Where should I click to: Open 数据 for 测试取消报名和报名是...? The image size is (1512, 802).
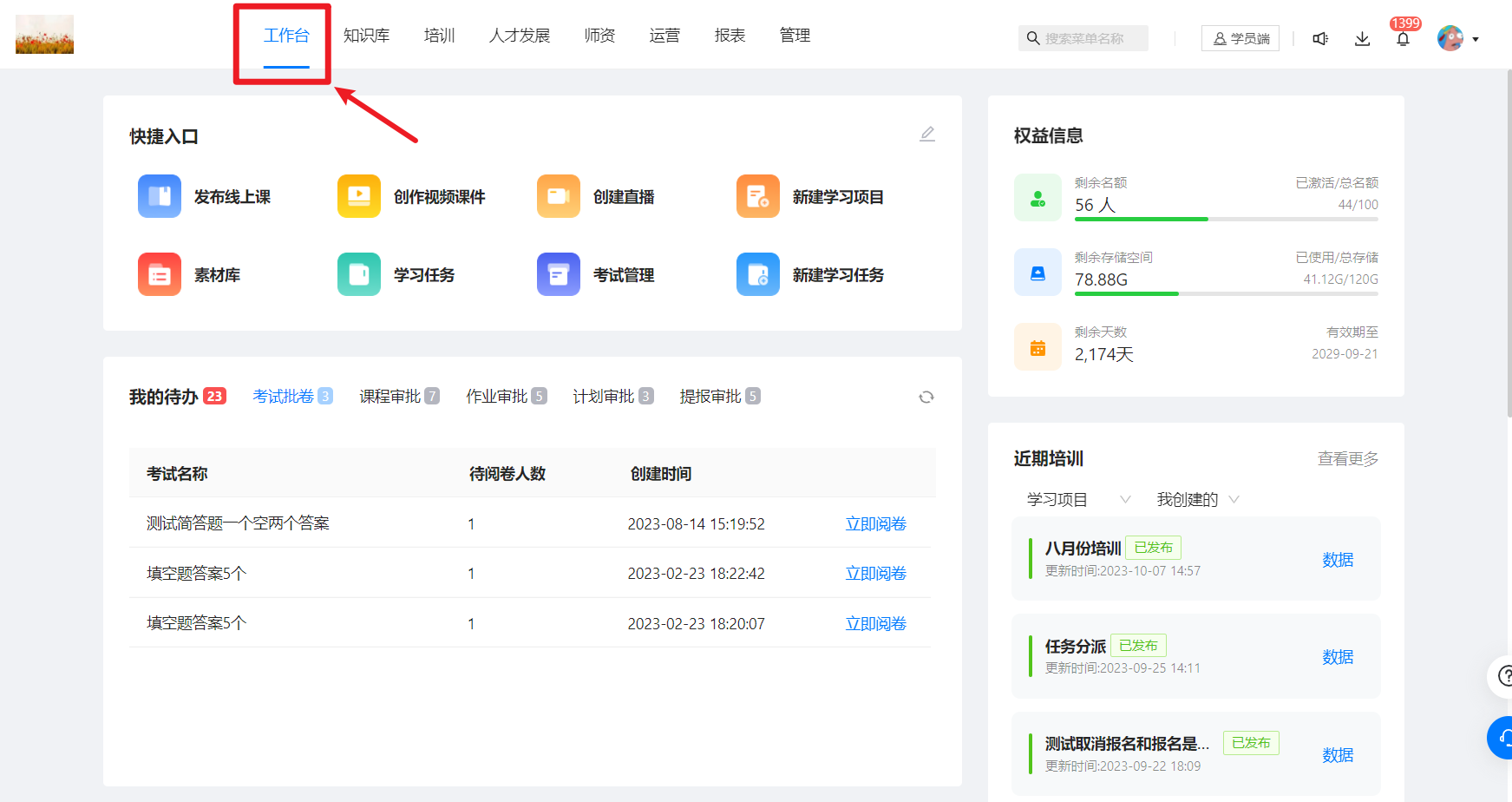tap(1338, 755)
